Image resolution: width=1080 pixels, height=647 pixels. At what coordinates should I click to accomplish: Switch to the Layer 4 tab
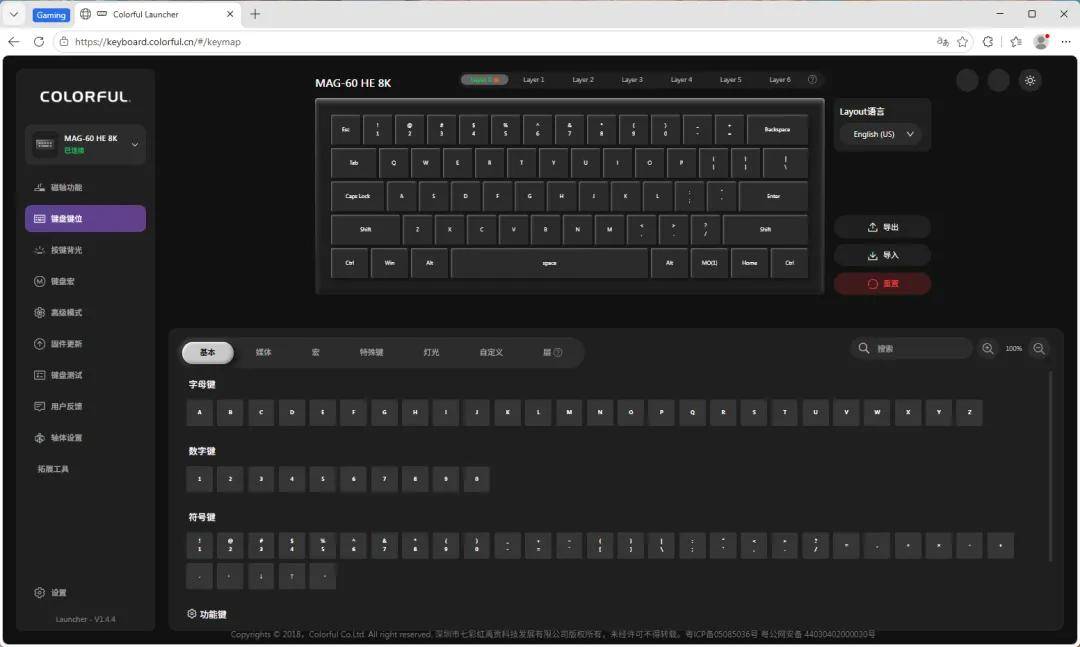[681, 80]
